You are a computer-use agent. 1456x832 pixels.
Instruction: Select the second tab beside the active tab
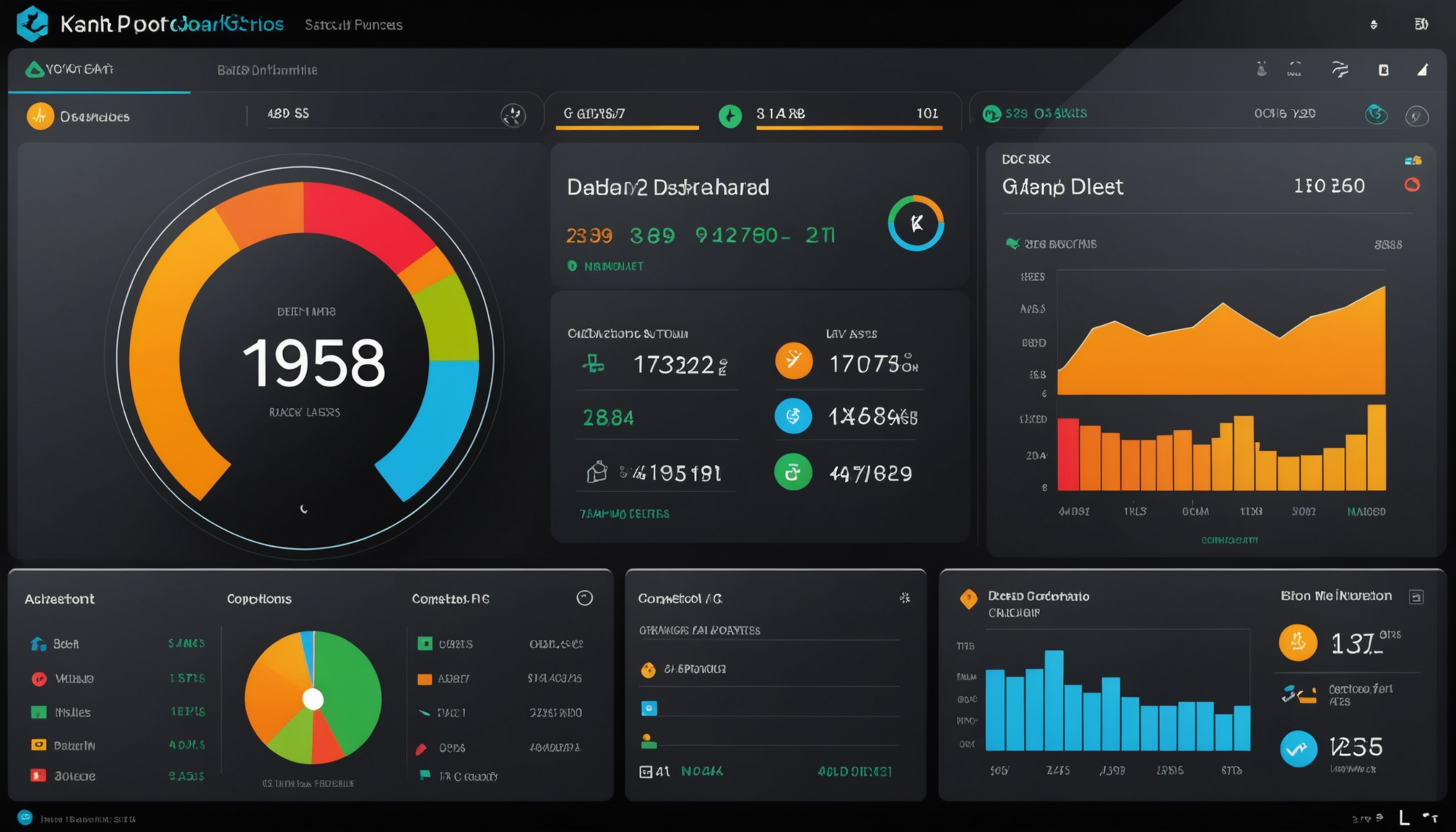point(267,70)
